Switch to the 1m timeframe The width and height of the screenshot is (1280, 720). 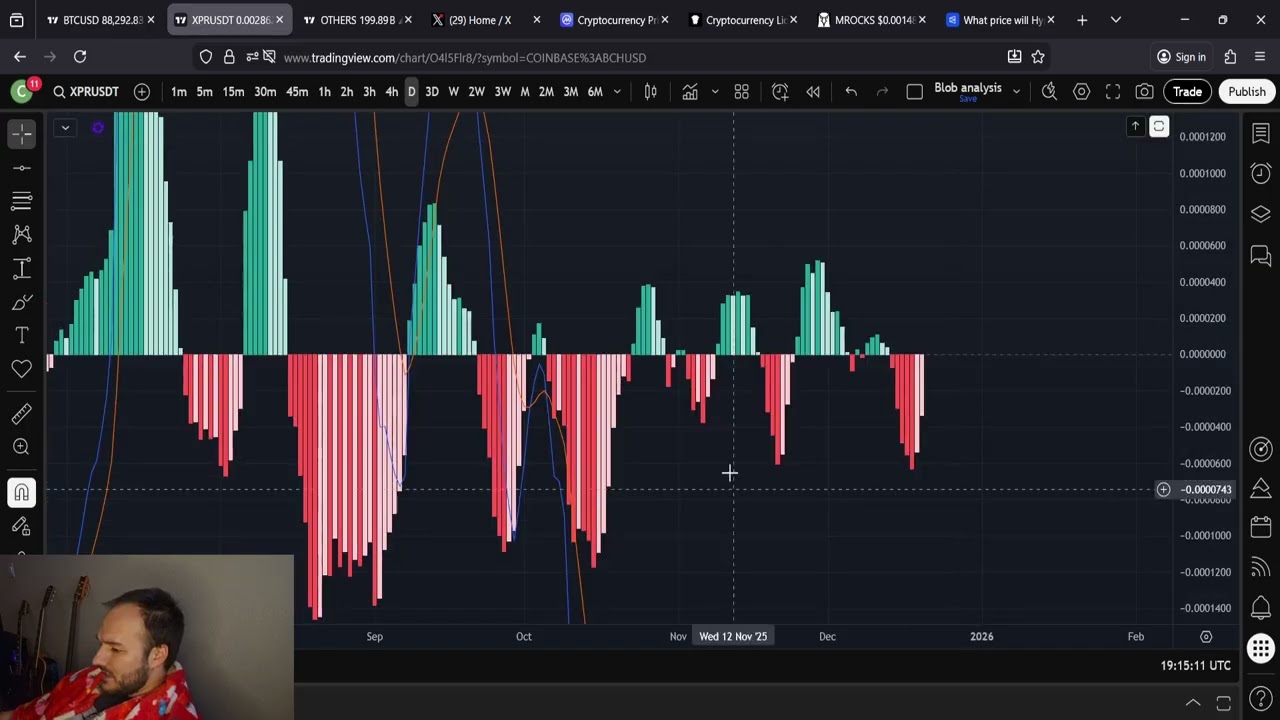178,92
